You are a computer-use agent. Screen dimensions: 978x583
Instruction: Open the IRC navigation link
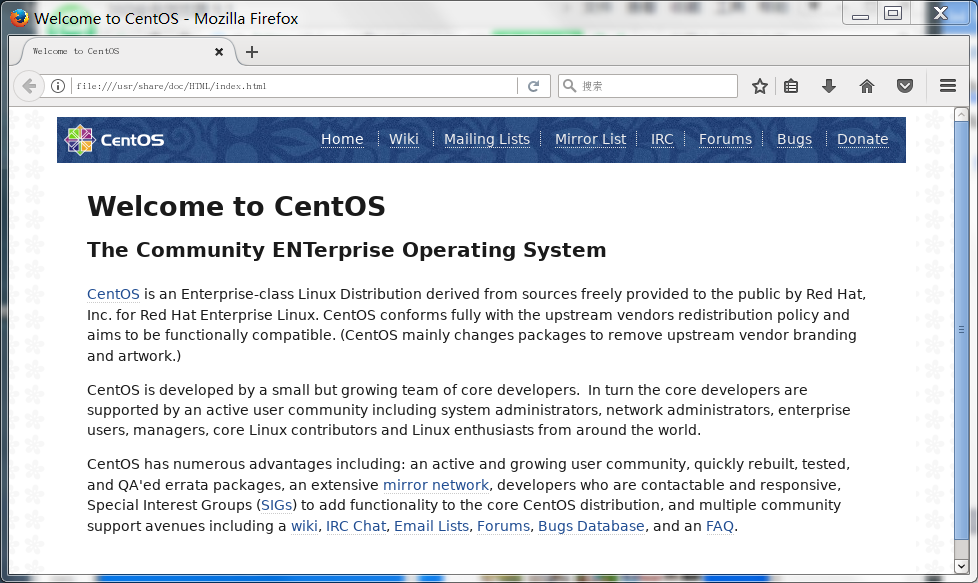[x=662, y=139]
